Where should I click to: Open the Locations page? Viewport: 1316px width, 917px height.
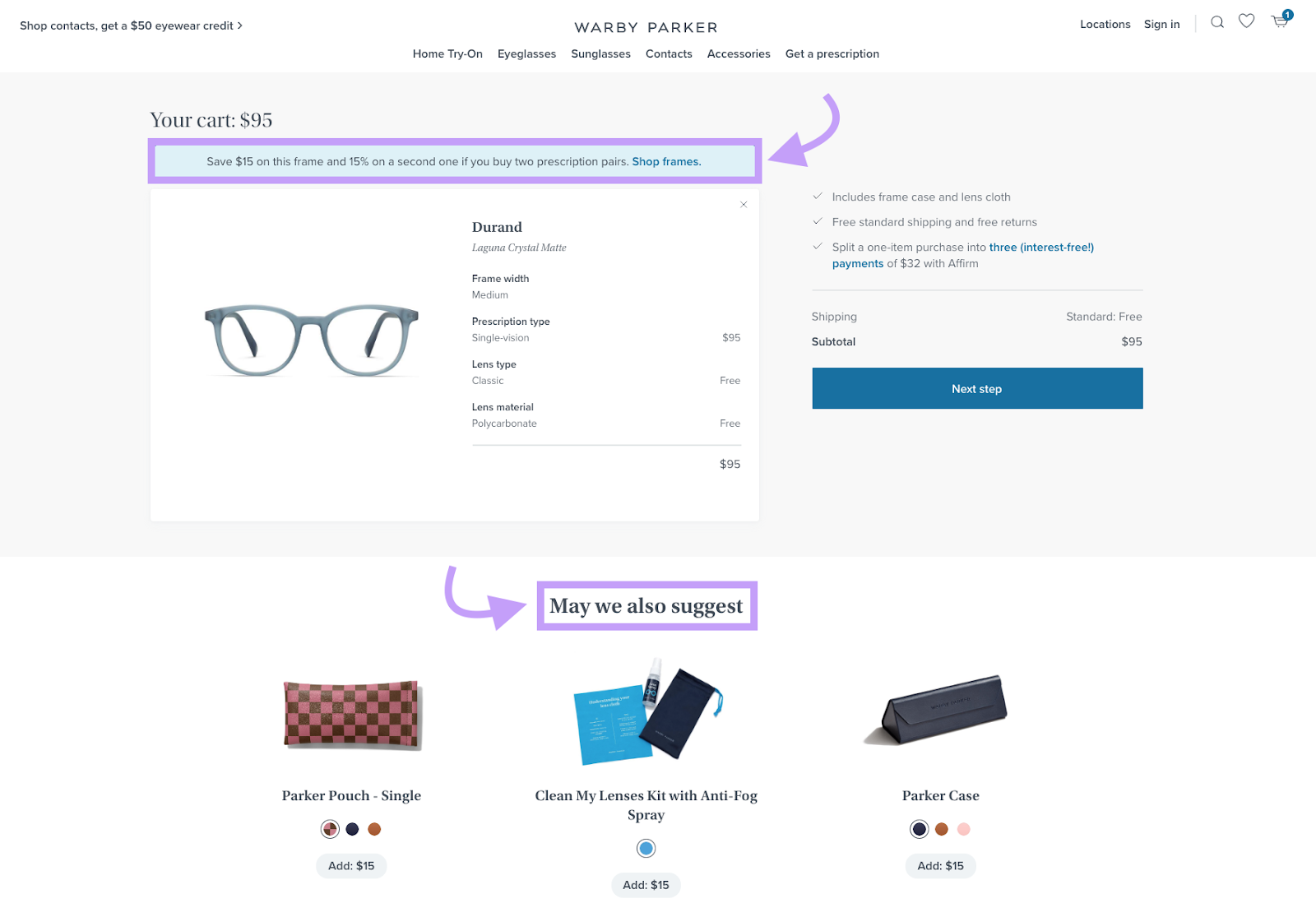coord(1105,24)
